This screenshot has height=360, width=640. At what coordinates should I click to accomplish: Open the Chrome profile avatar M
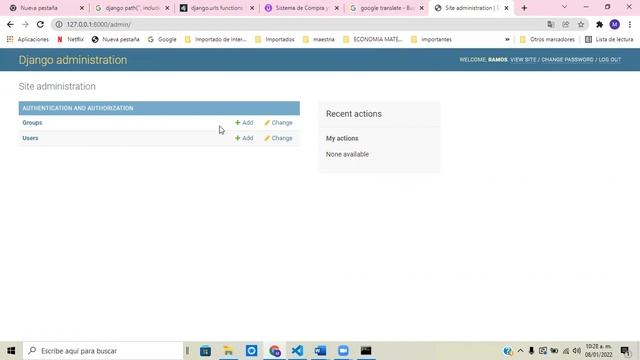pyautogui.click(x=615, y=24)
